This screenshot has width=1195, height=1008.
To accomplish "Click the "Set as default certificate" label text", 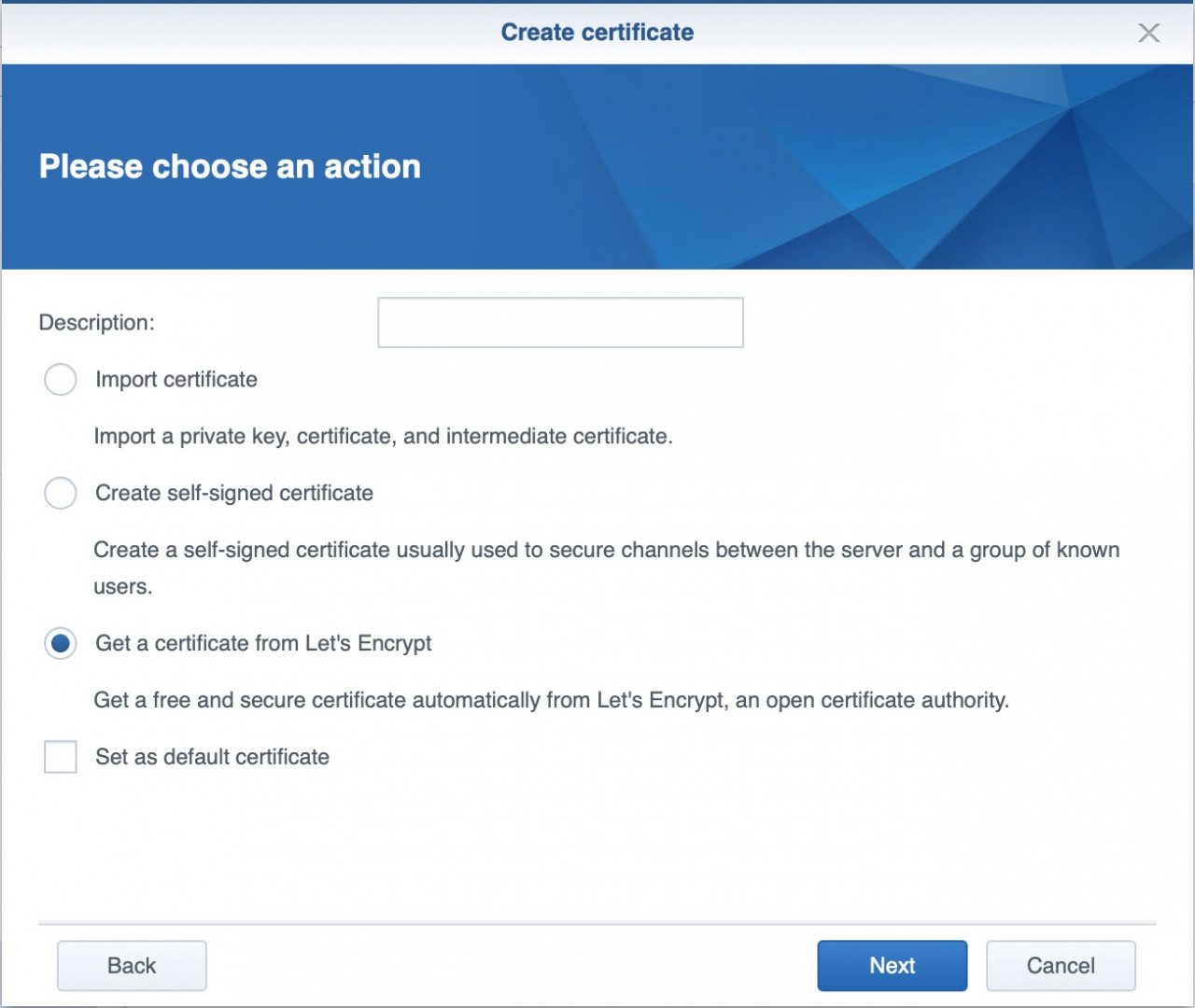I will (212, 757).
